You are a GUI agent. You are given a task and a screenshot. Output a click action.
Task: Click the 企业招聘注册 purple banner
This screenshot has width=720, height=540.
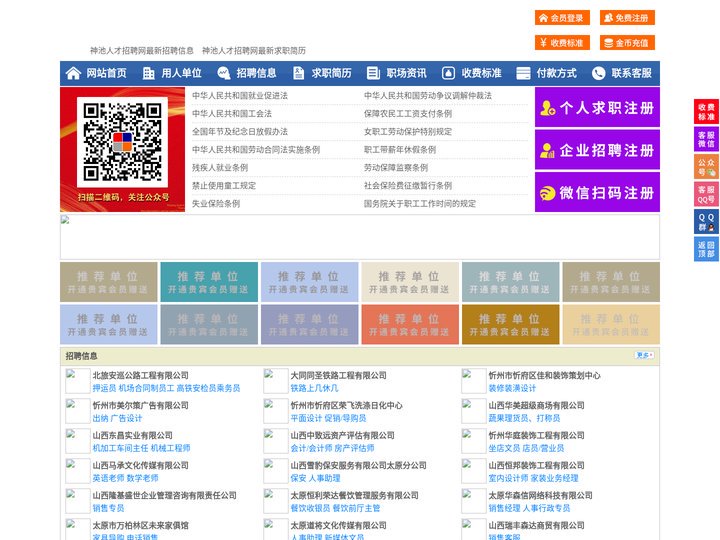click(597, 150)
